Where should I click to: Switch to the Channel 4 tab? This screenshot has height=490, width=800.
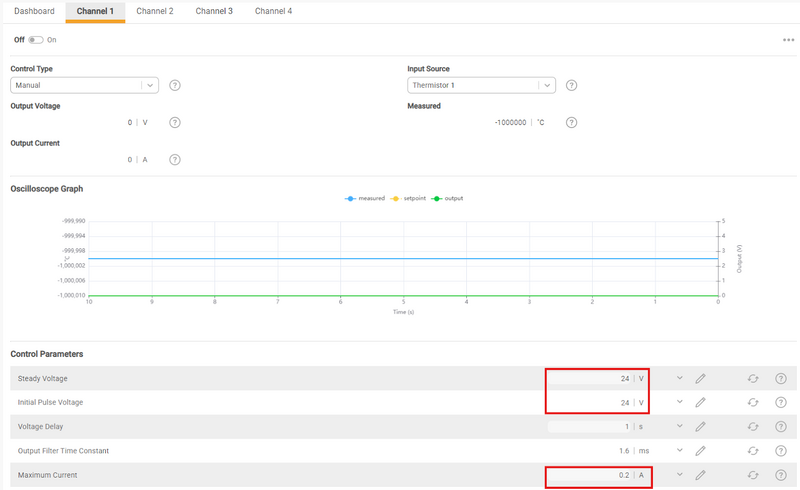pos(273,11)
